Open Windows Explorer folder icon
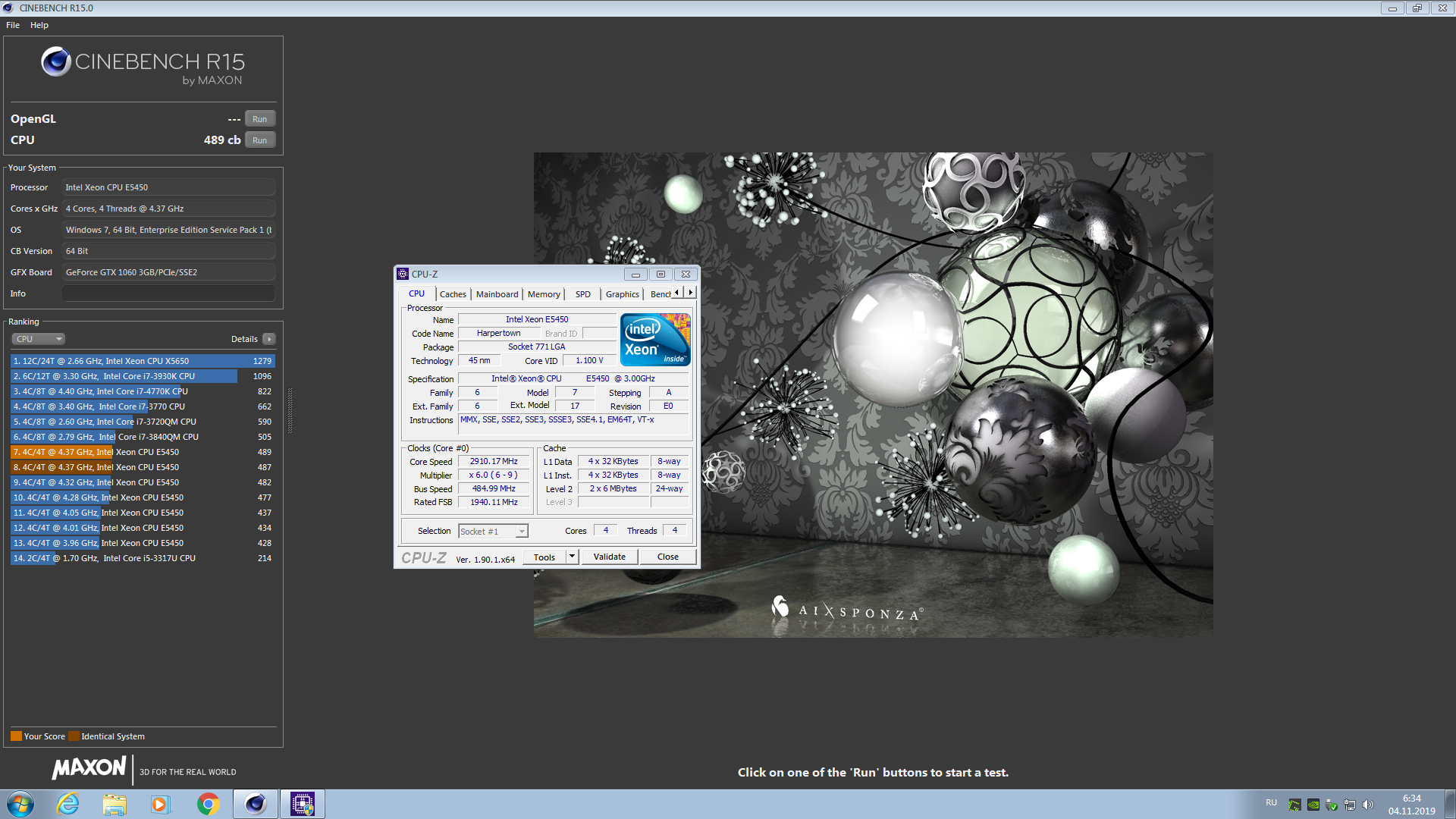Image resolution: width=1456 pixels, height=819 pixels. pos(115,804)
